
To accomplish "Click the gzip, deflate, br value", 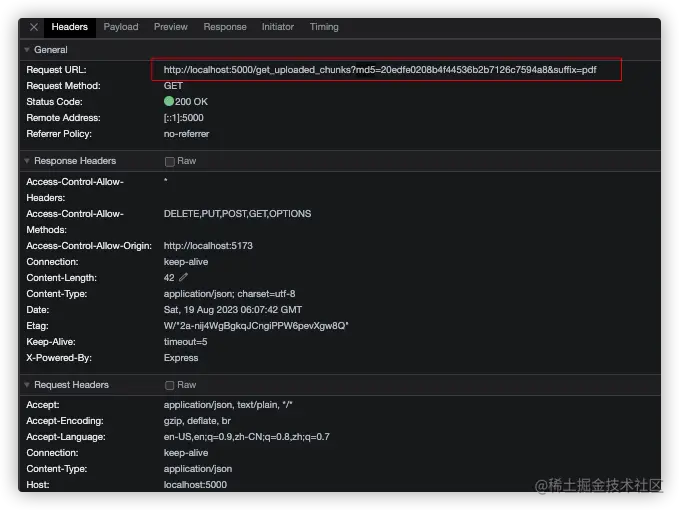I will click(197, 421).
